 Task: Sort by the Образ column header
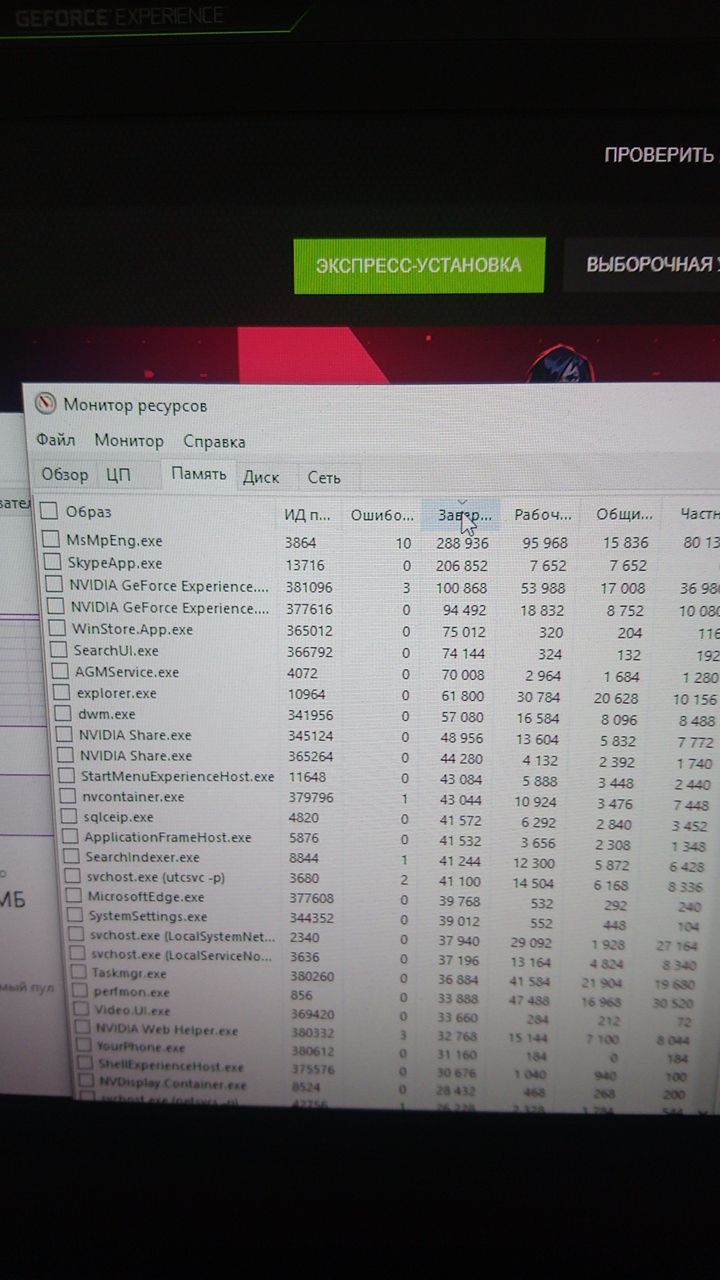point(89,511)
